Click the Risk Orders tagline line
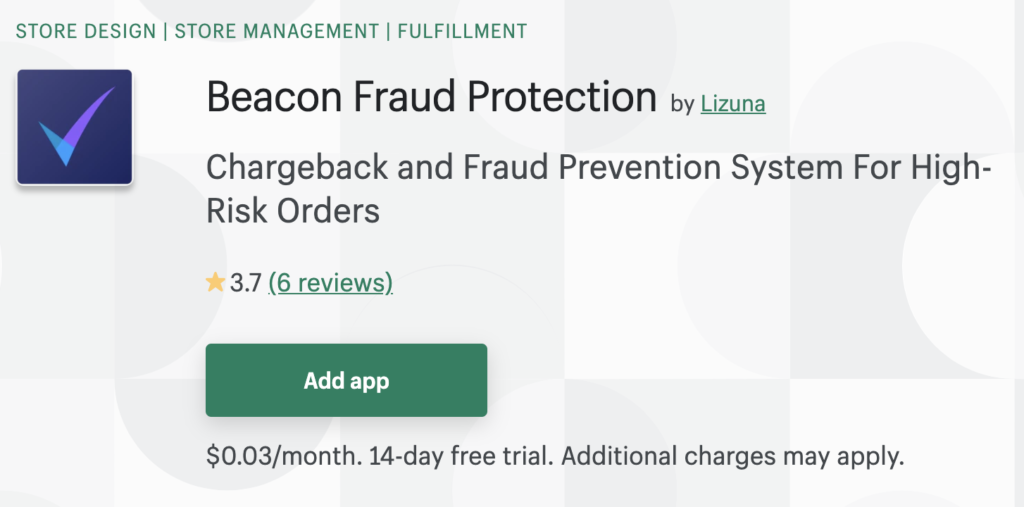 293,212
